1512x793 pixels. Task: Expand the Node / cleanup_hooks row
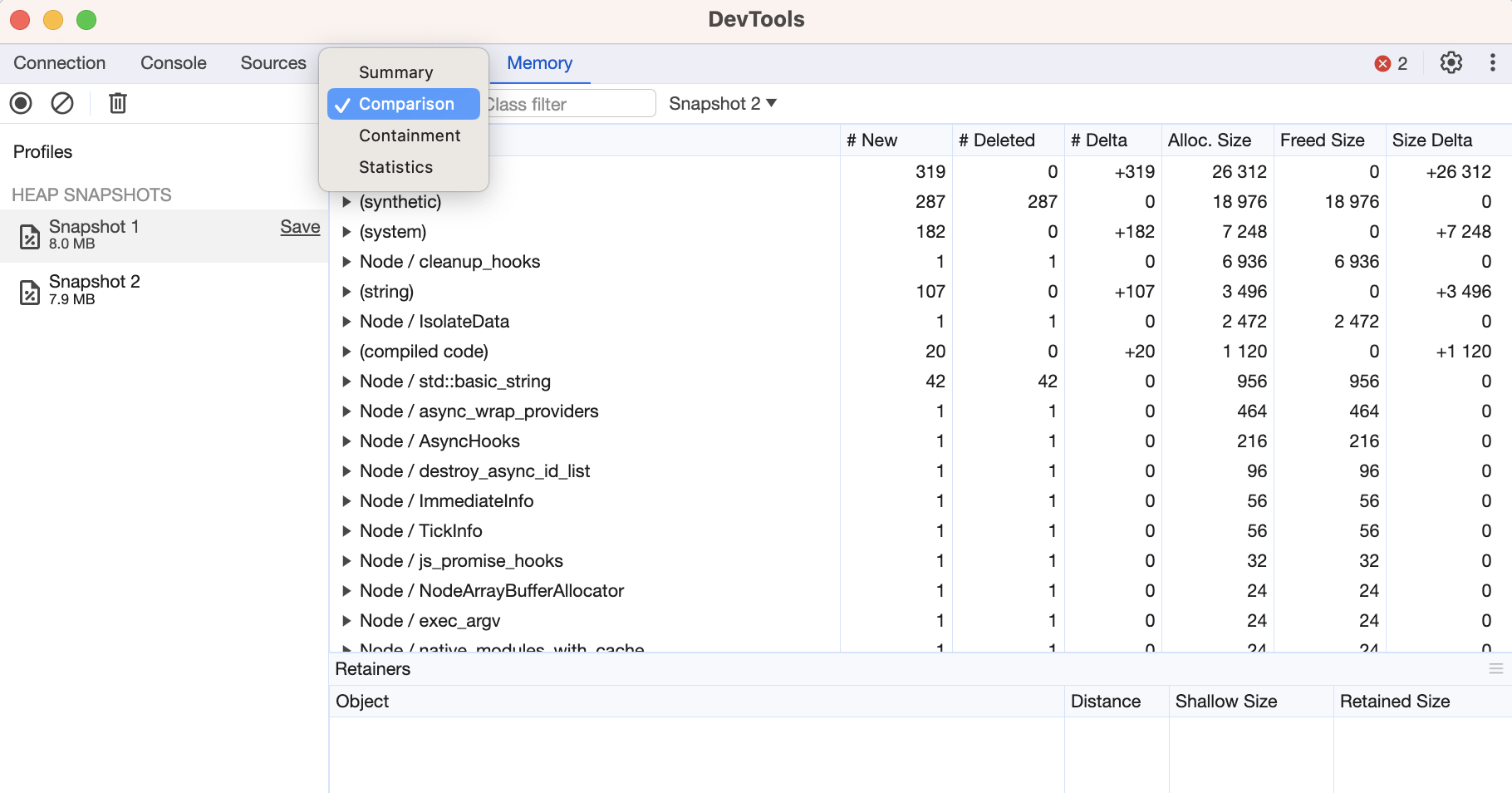coord(346,262)
